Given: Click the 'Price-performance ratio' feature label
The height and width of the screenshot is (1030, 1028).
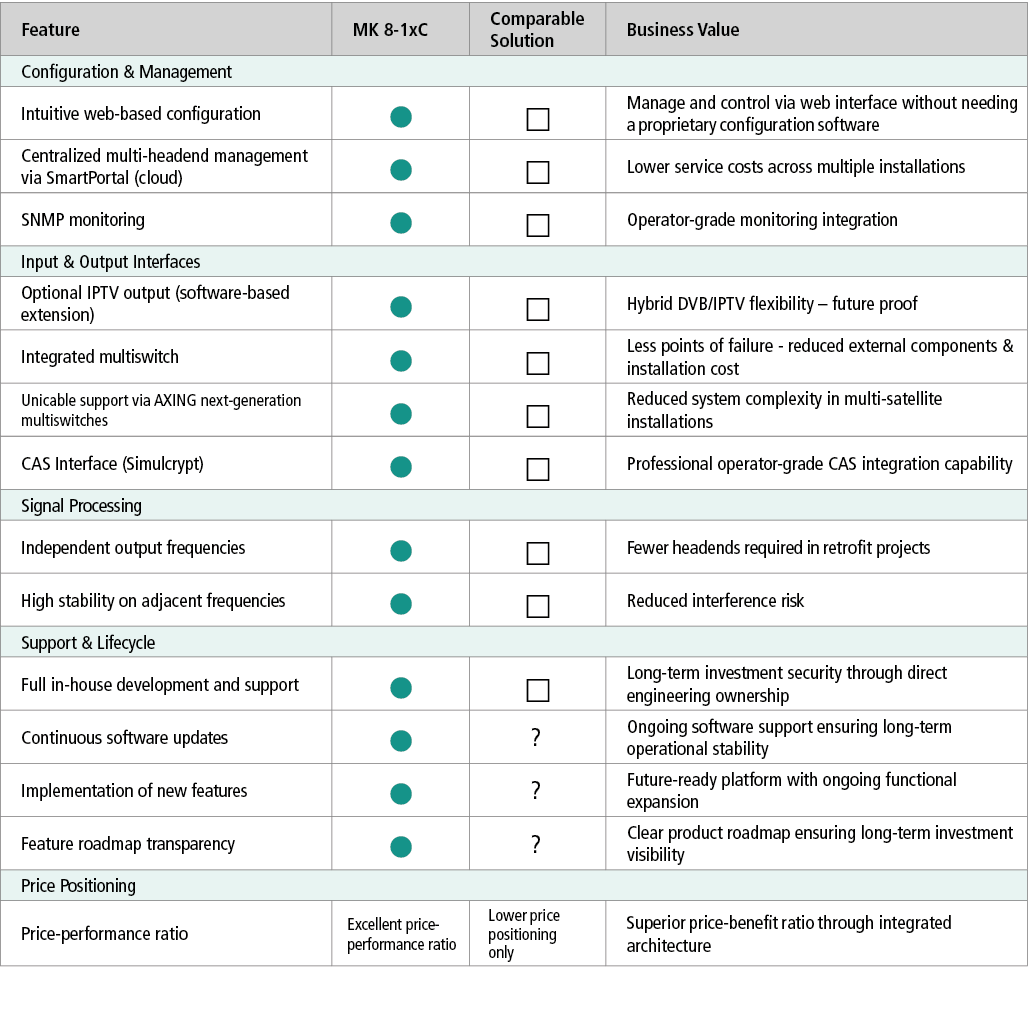Looking at the screenshot, I should click(x=105, y=934).
